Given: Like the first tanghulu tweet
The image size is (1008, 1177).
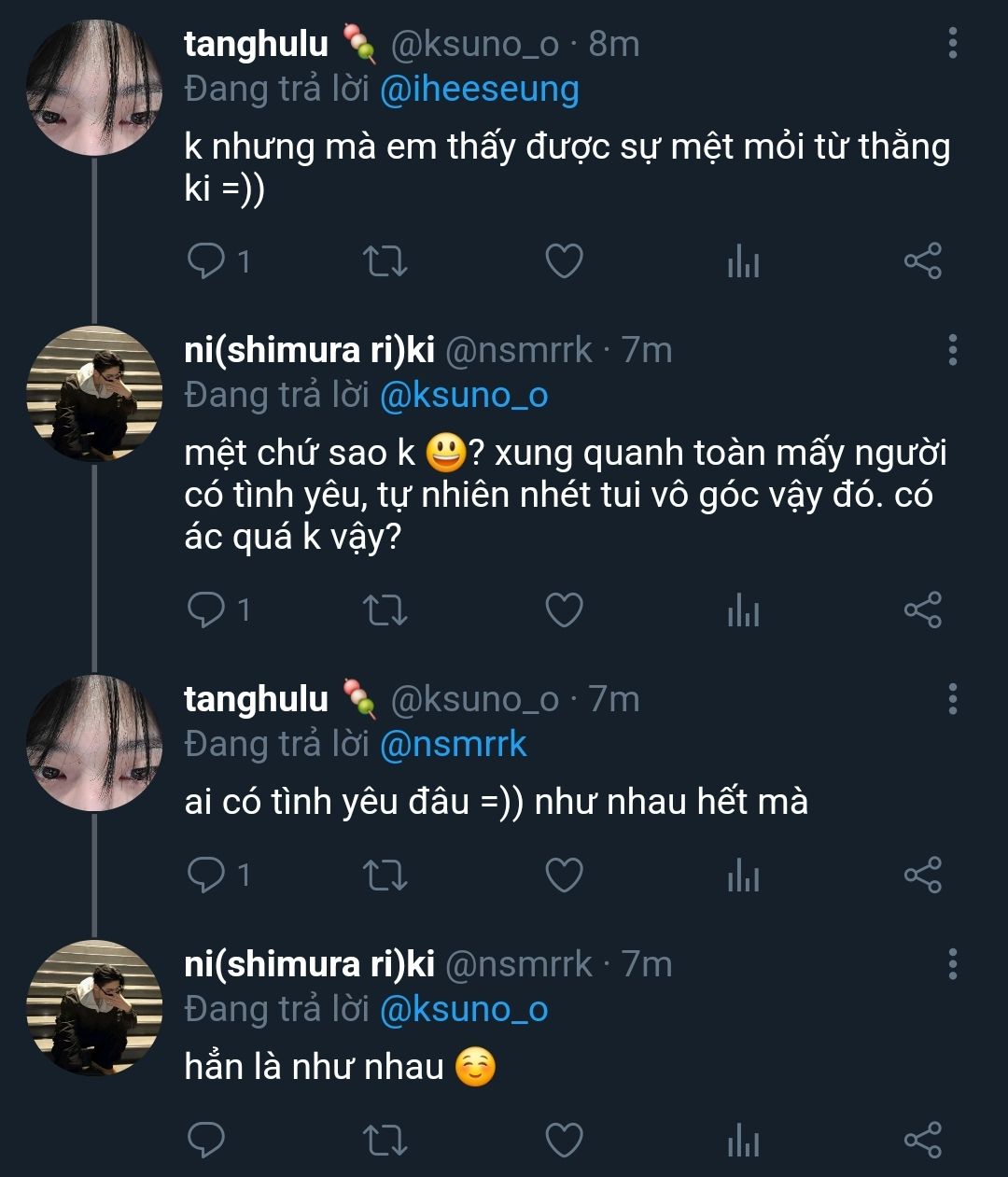Looking at the screenshot, I should 564,261.
